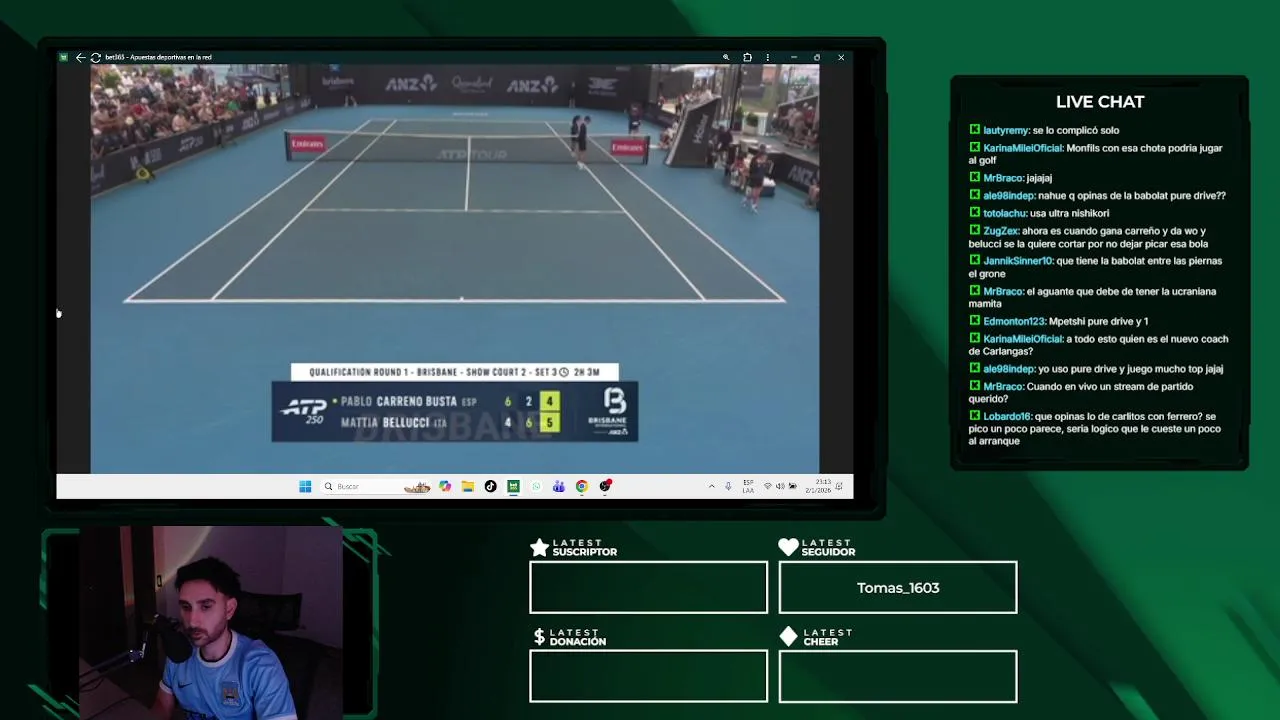
Task: Open Microsoft Teams from the taskbar
Action: pyautogui.click(x=559, y=486)
